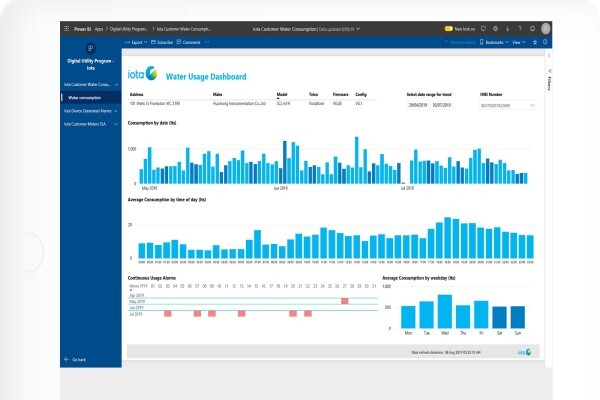Open the Power BI app launcher grid
600x400 pixels.
point(67,29)
